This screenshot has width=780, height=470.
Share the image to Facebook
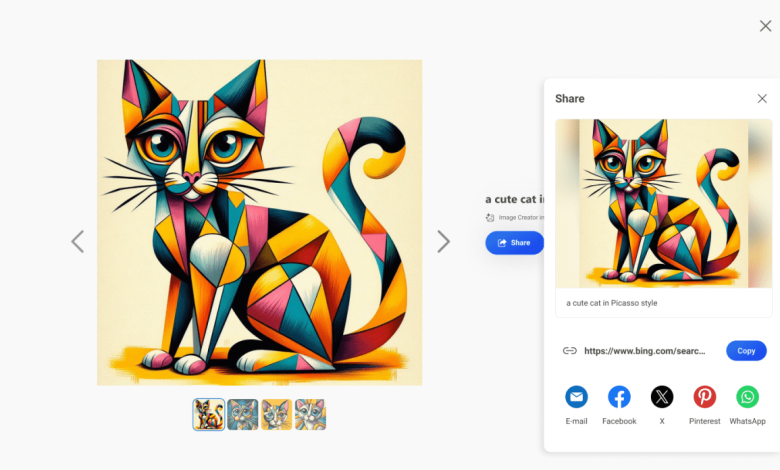[619, 397]
